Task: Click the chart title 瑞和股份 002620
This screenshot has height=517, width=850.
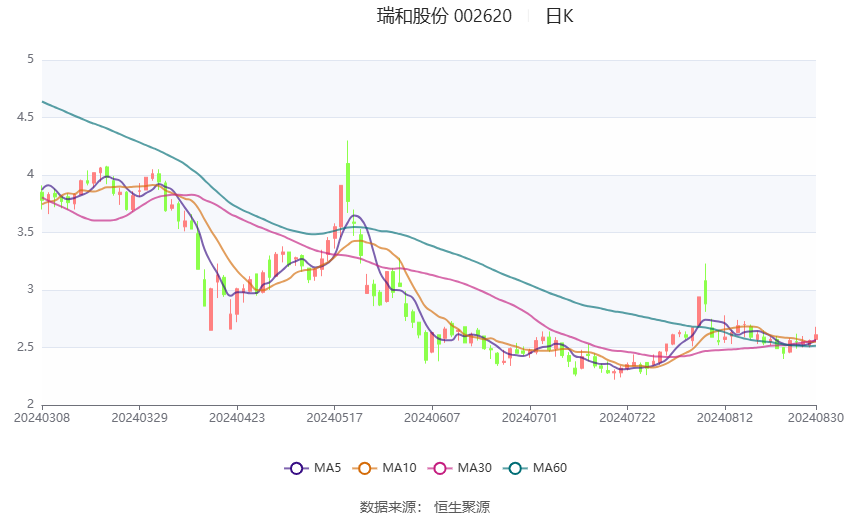Action: (444, 16)
